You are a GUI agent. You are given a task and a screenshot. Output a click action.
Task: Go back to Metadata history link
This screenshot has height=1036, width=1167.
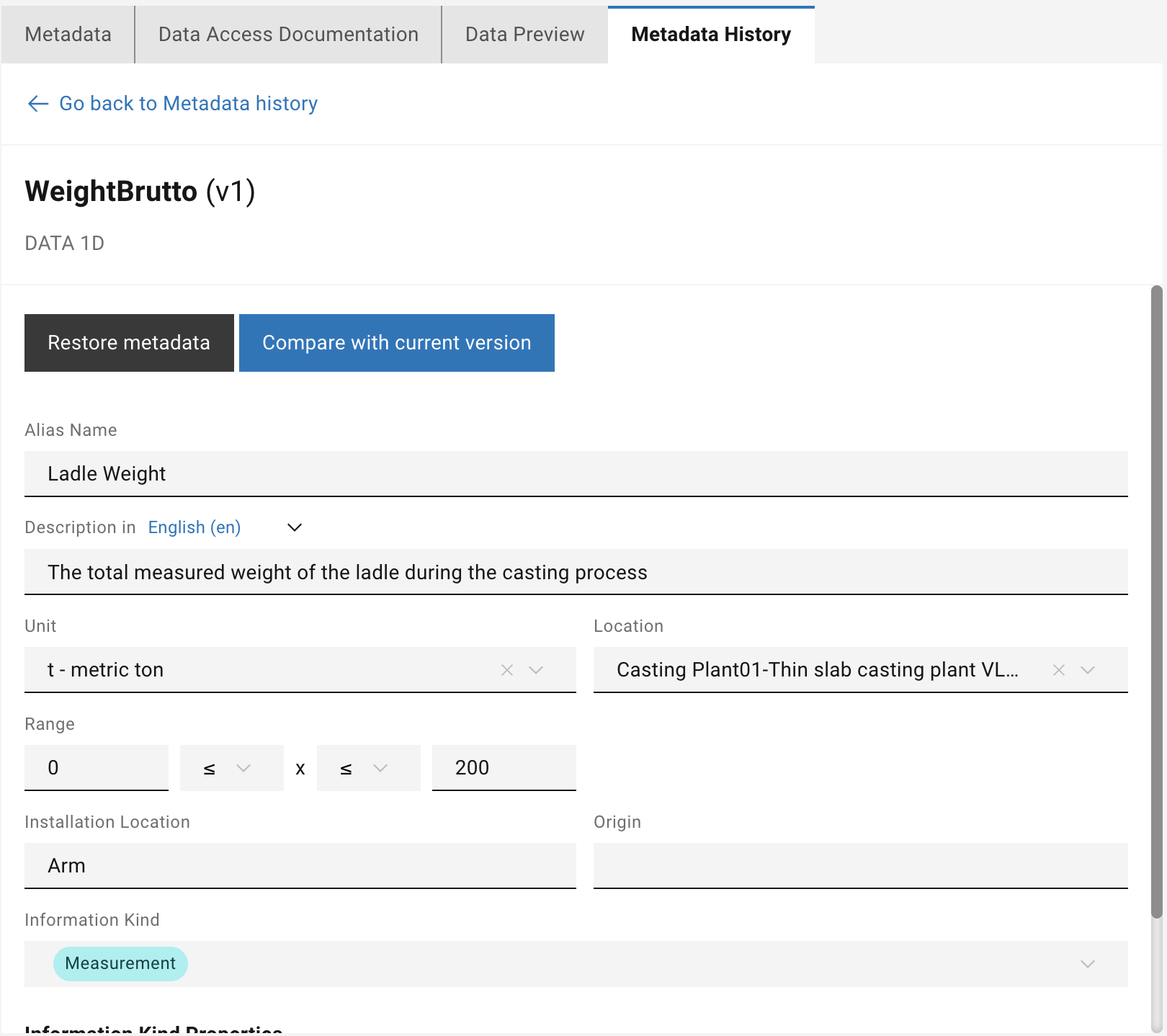(188, 104)
